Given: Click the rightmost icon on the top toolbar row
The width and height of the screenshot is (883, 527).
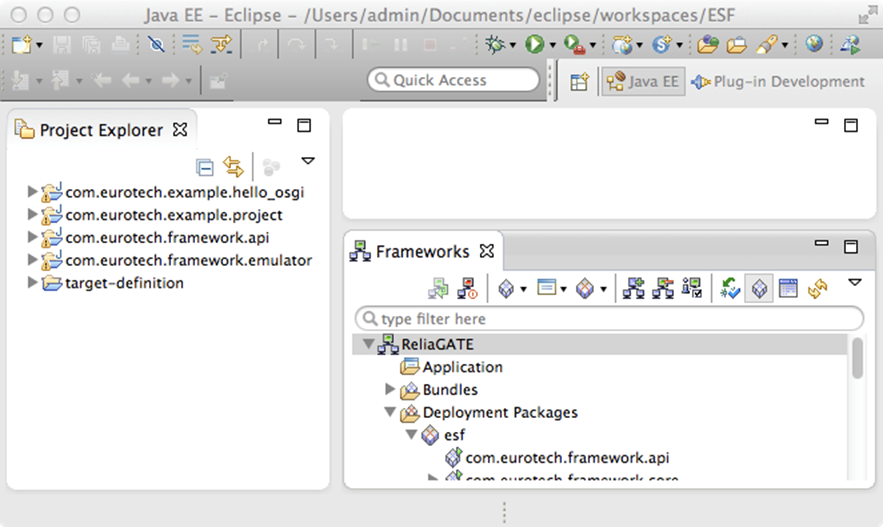Looking at the screenshot, I should [850, 44].
